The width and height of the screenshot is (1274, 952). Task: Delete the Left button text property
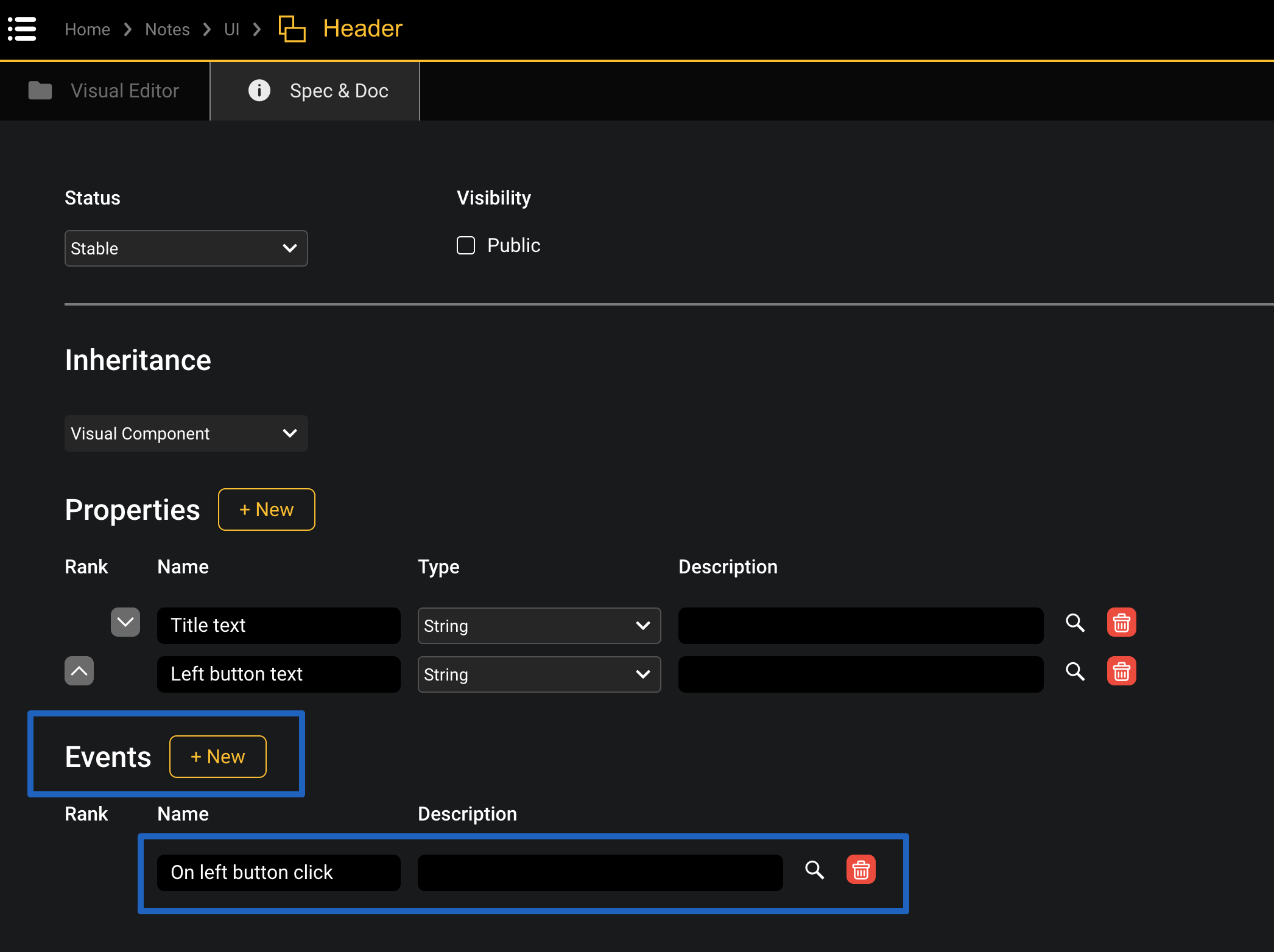click(1121, 671)
